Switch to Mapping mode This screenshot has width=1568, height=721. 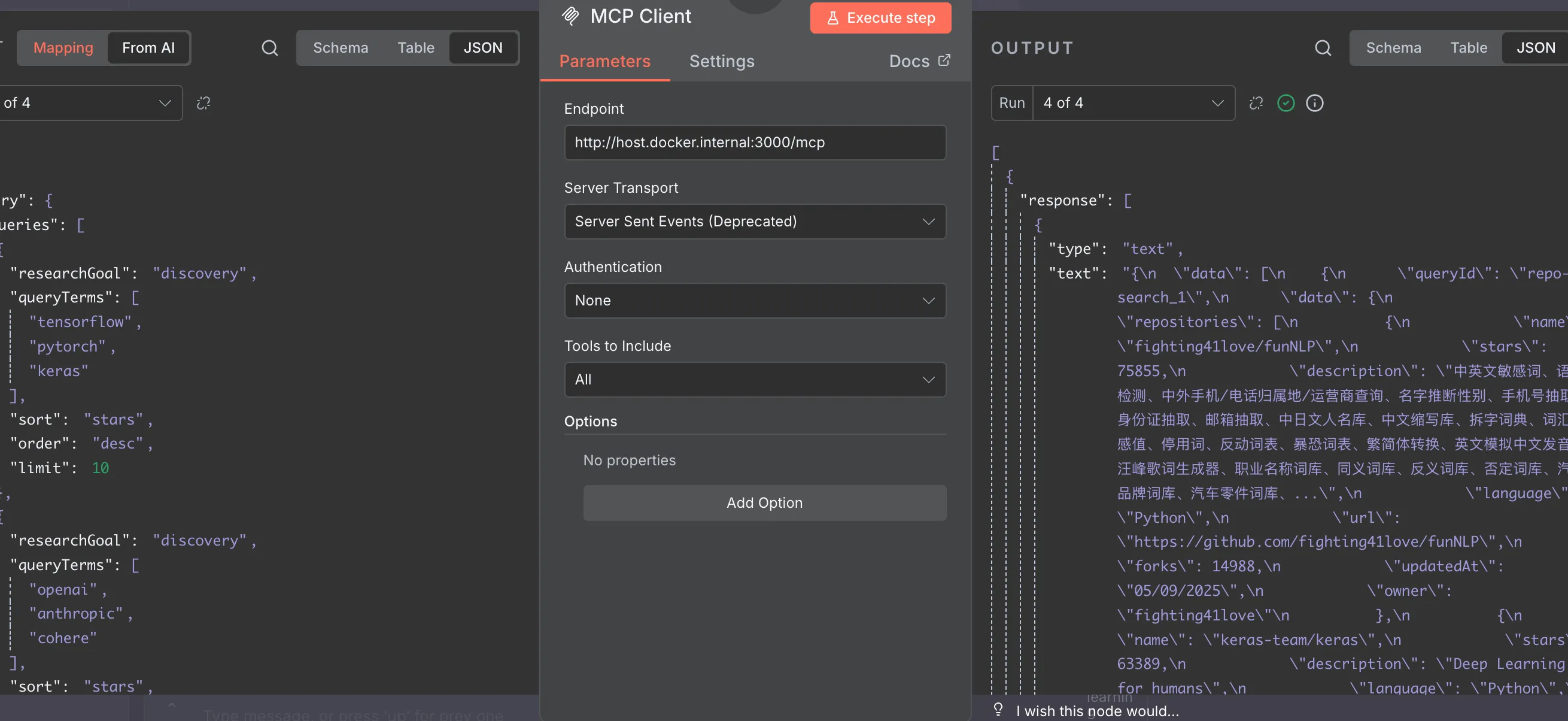tap(63, 47)
